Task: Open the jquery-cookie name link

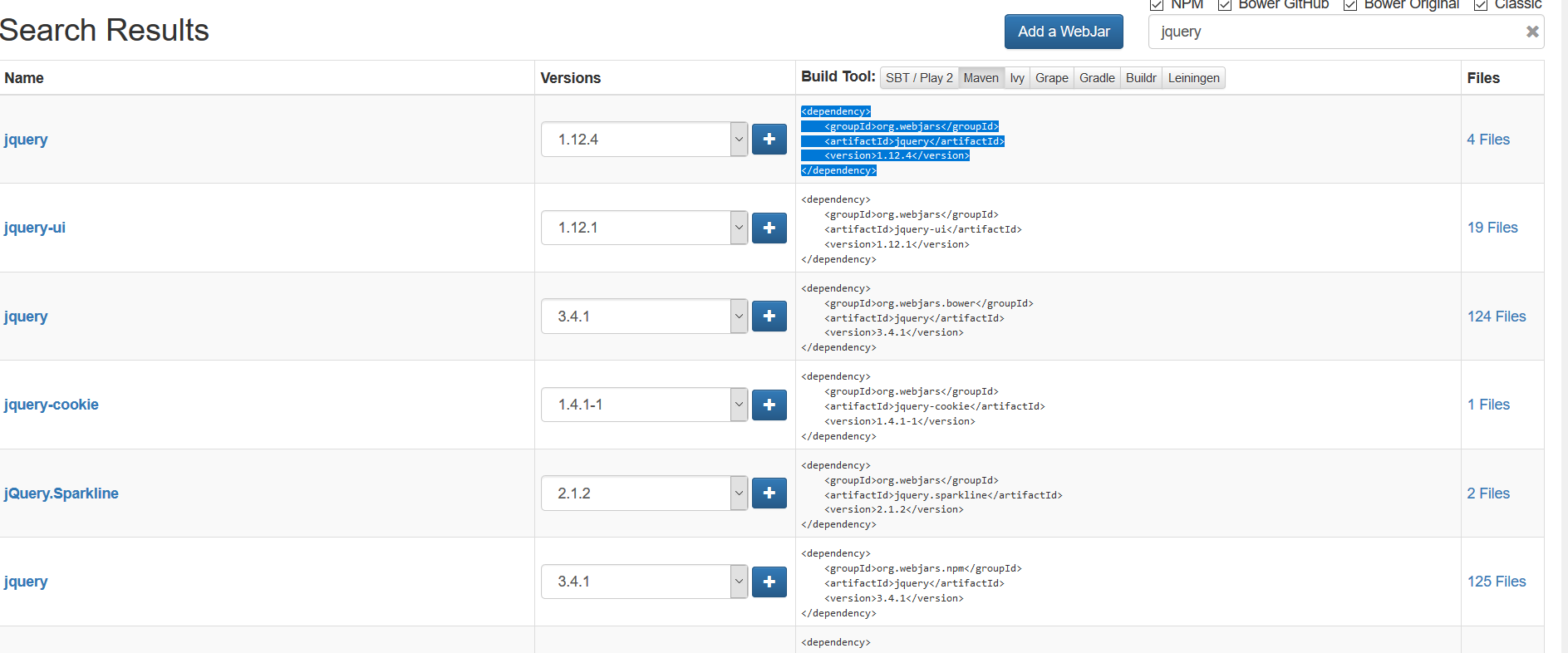Action: [52, 405]
